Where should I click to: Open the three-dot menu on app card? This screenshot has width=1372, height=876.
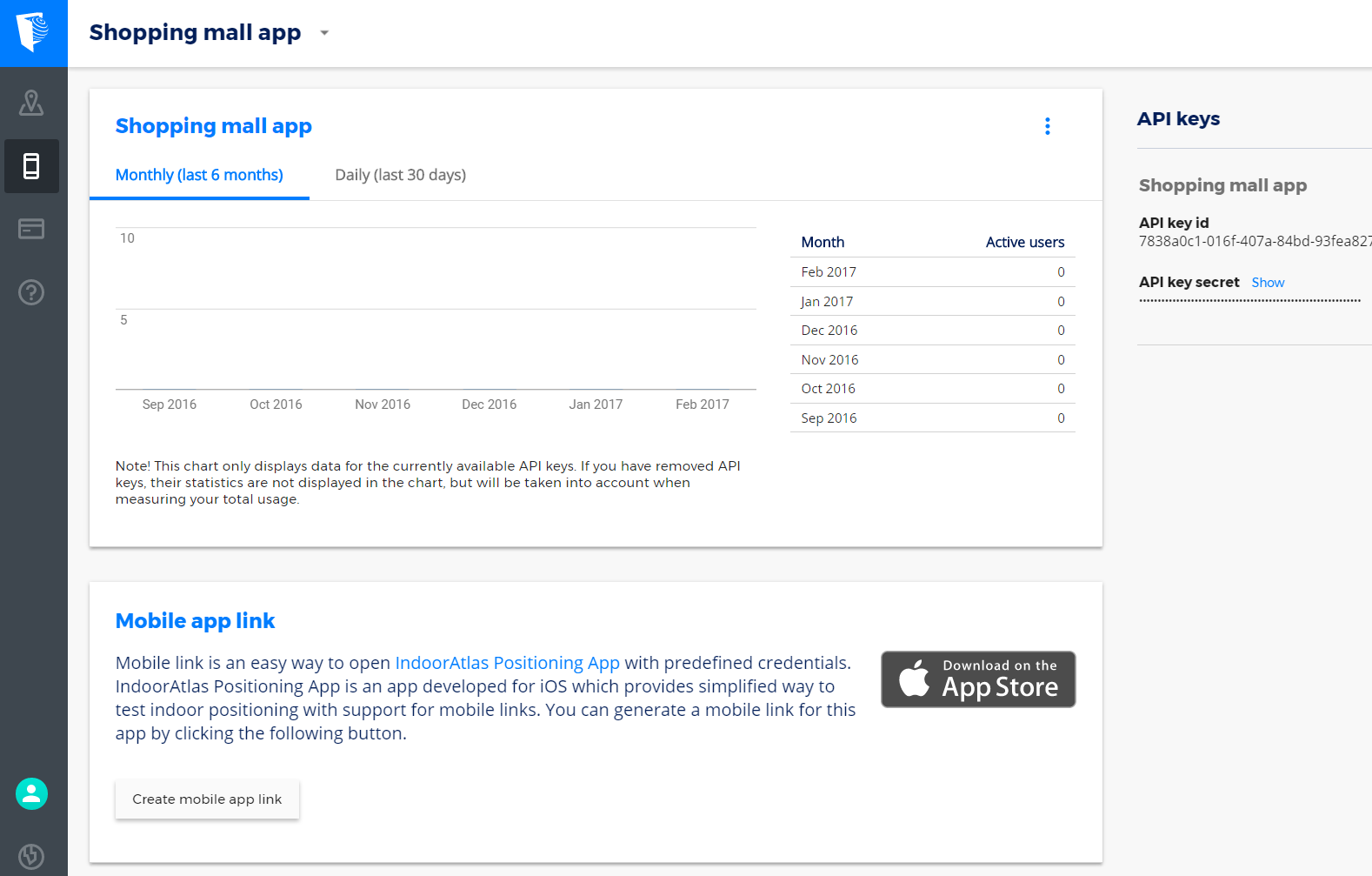[x=1047, y=126]
